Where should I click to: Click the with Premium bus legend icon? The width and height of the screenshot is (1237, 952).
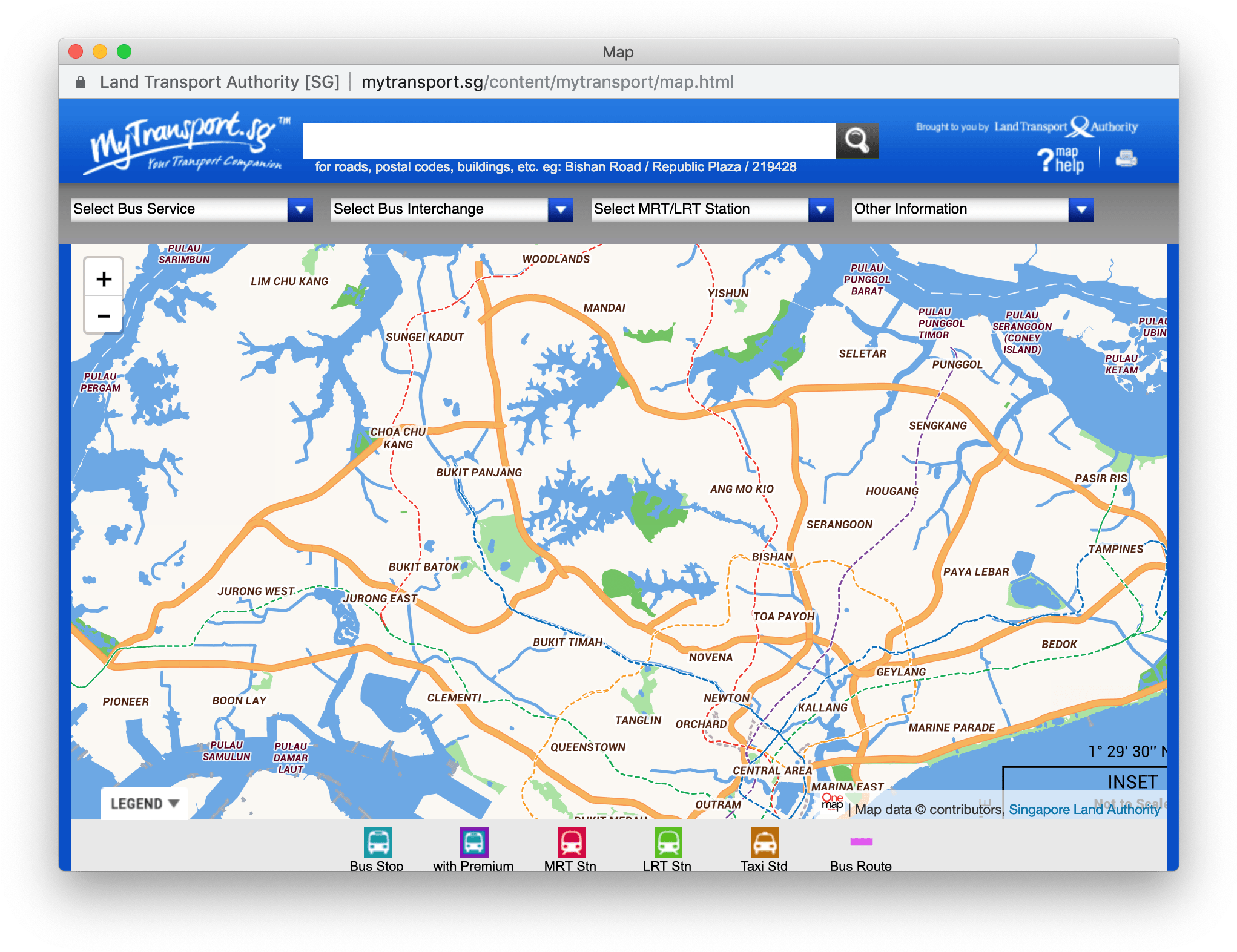(473, 842)
